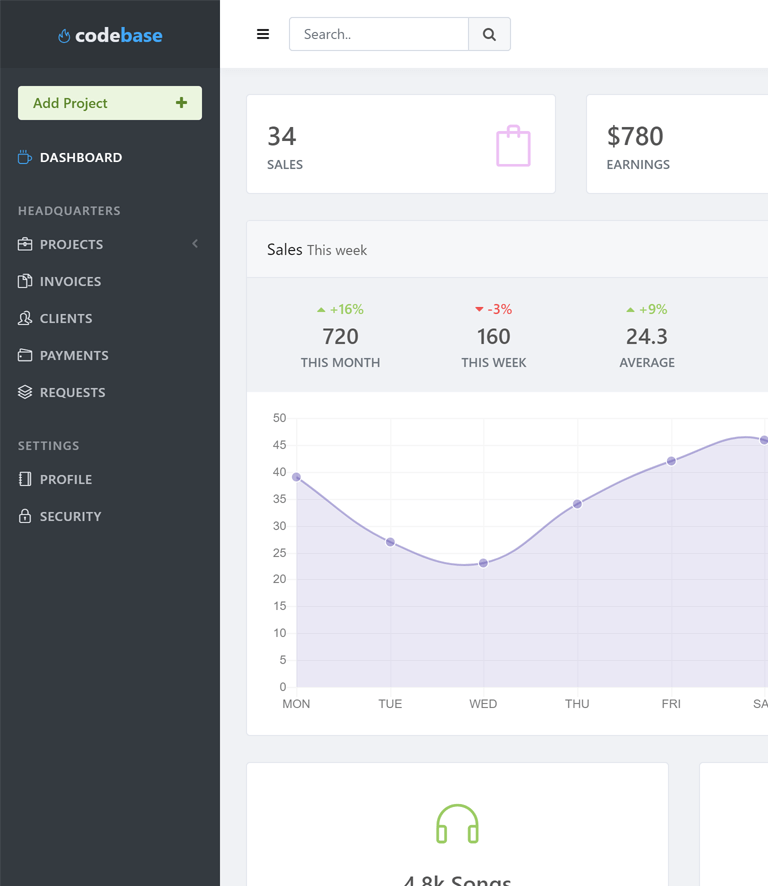The image size is (768, 886).
Task: Click the Headquarters section heading
Action: click(69, 211)
